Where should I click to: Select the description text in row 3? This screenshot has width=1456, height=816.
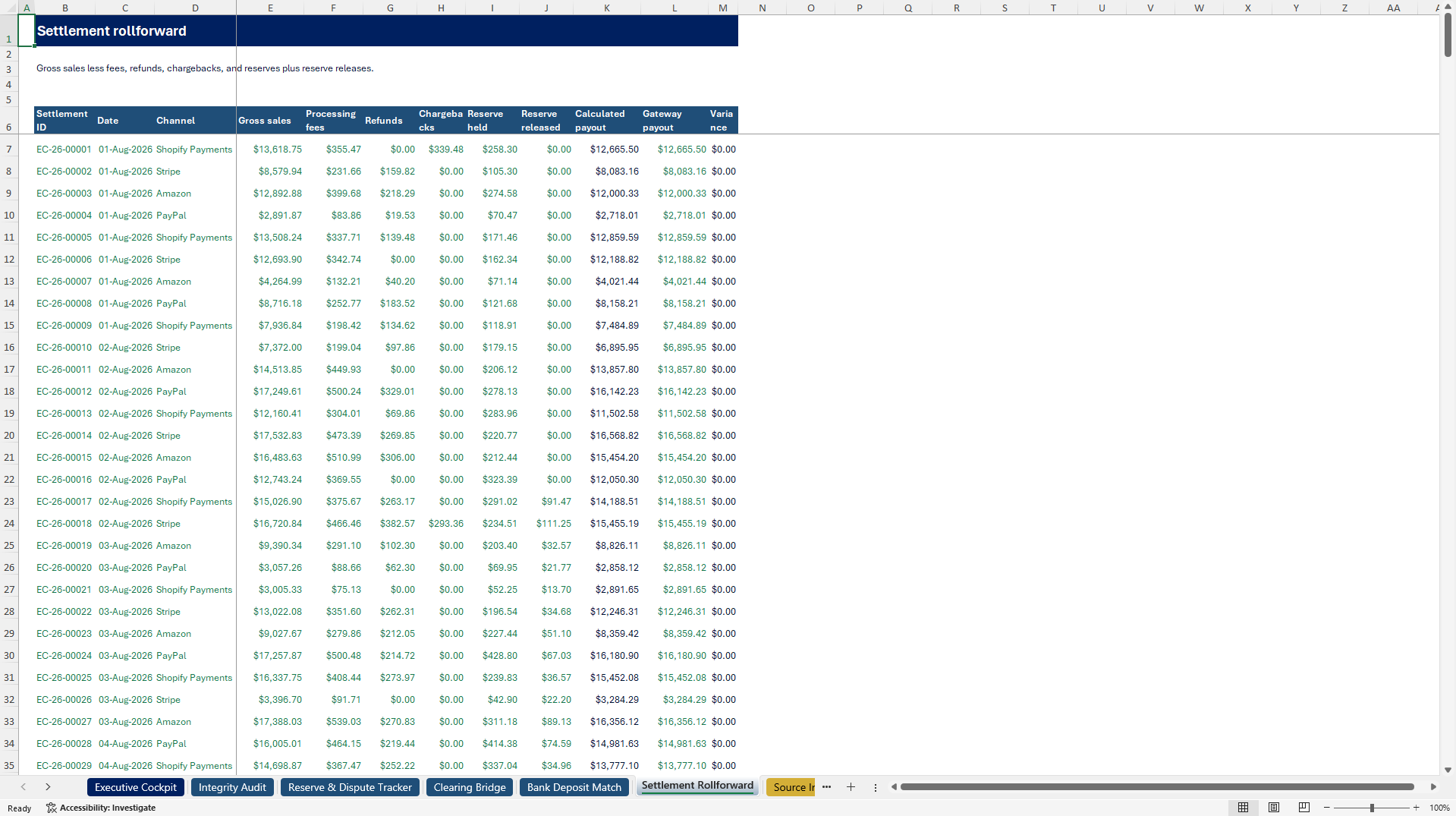click(x=205, y=68)
